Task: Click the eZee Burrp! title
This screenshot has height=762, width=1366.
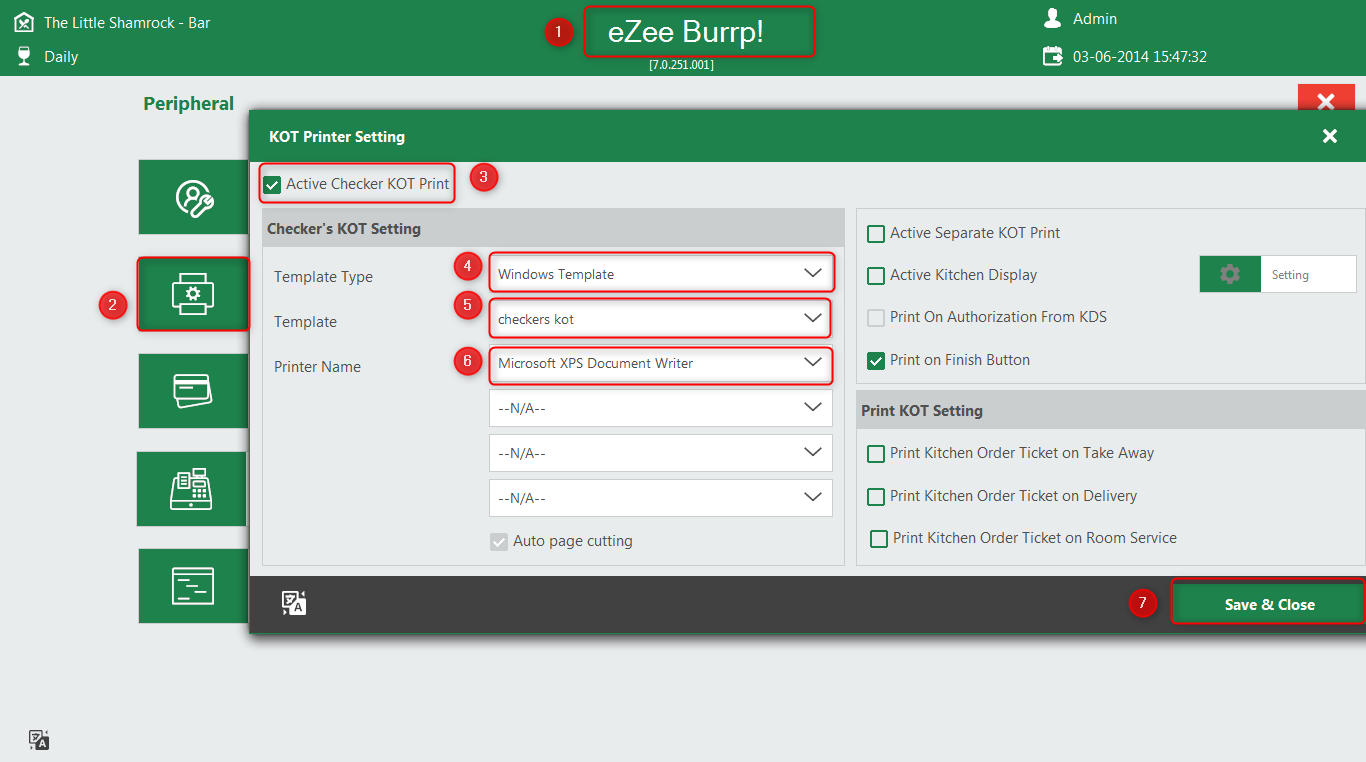Action: click(686, 32)
